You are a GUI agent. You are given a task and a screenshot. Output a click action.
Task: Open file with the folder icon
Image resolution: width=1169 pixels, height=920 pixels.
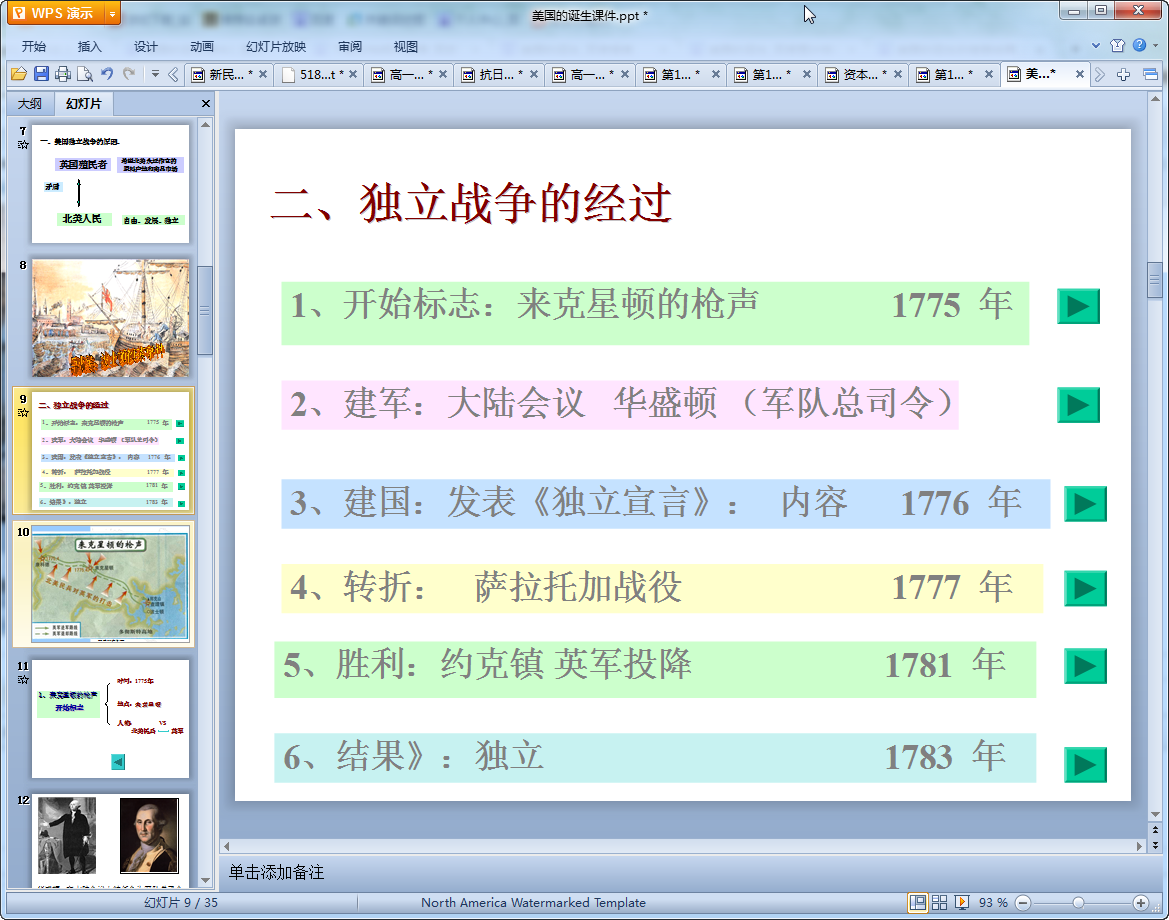coord(19,74)
